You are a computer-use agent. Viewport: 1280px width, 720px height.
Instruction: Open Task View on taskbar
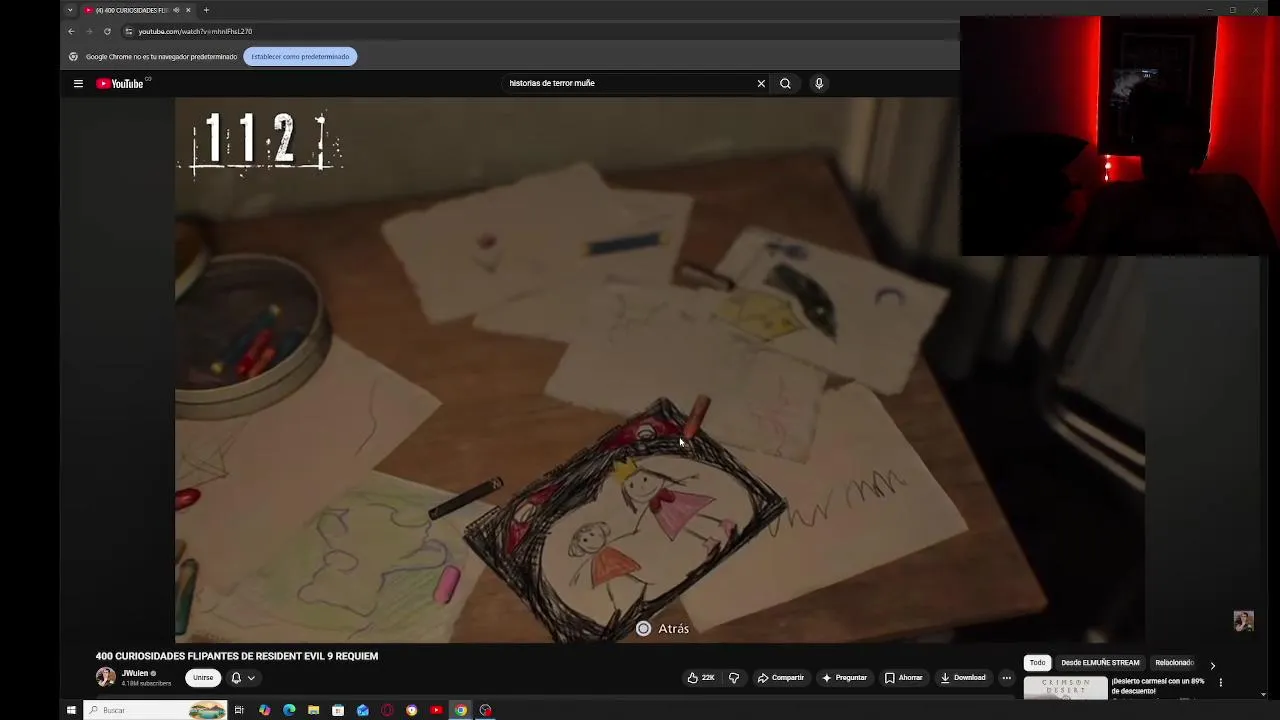click(239, 710)
